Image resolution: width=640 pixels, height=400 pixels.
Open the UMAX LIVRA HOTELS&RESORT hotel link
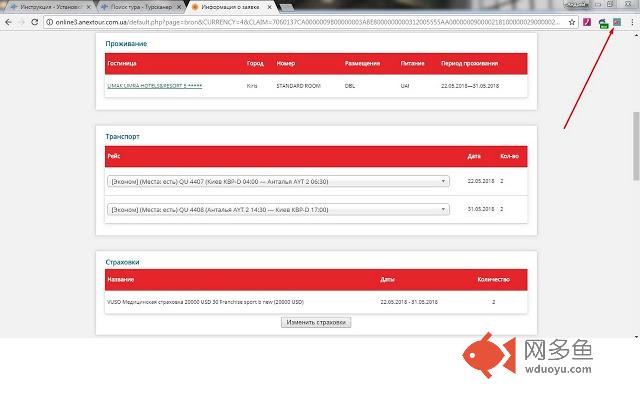[x=155, y=86]
